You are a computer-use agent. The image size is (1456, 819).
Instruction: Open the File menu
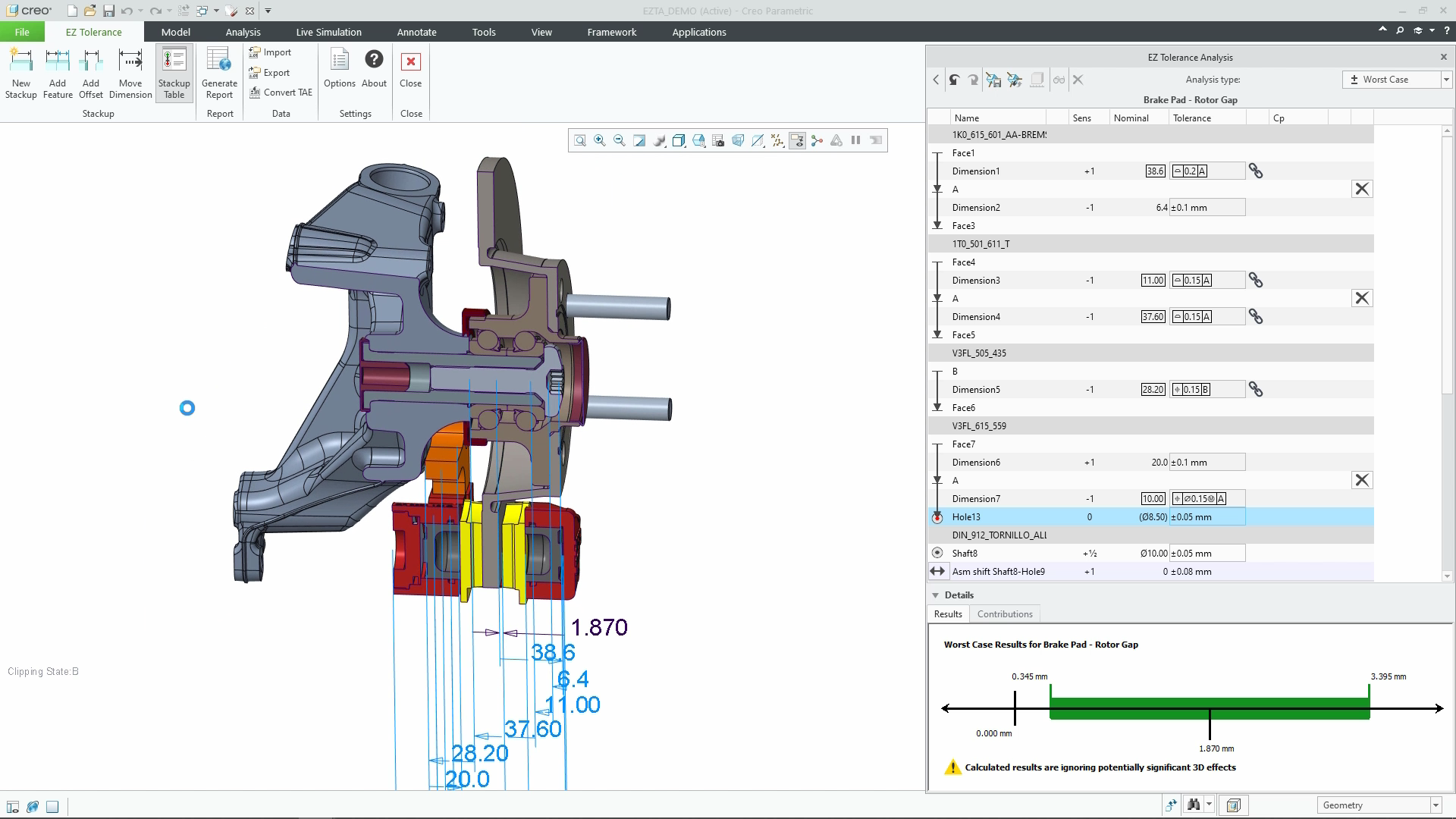tap(22, 32)
